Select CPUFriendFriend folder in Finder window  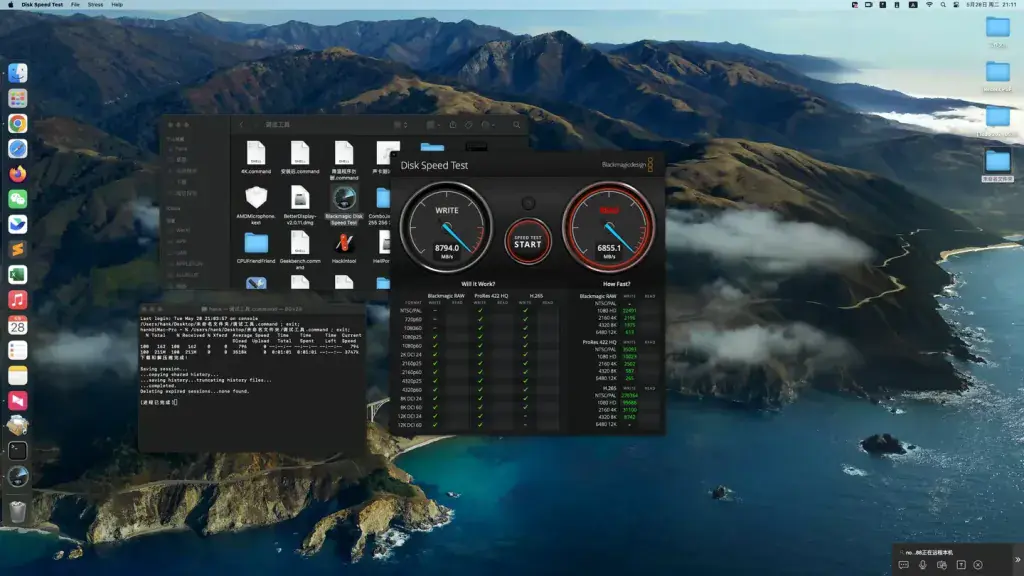click(256, 248)
